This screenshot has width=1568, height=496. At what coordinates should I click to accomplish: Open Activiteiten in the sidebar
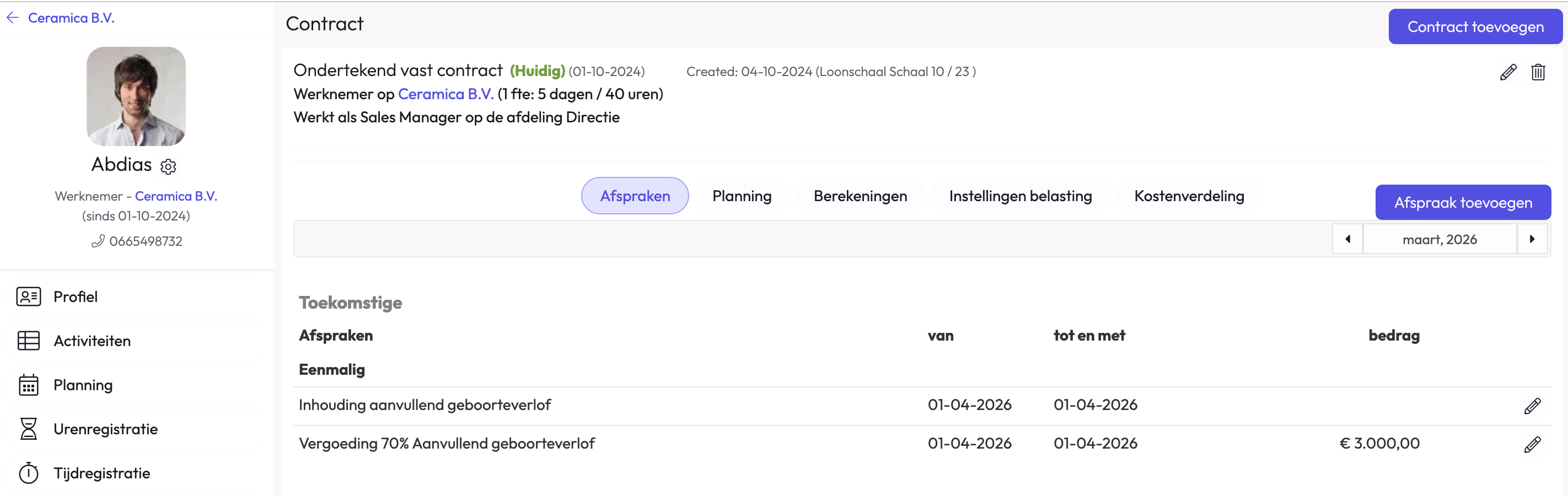pos(92,341)
